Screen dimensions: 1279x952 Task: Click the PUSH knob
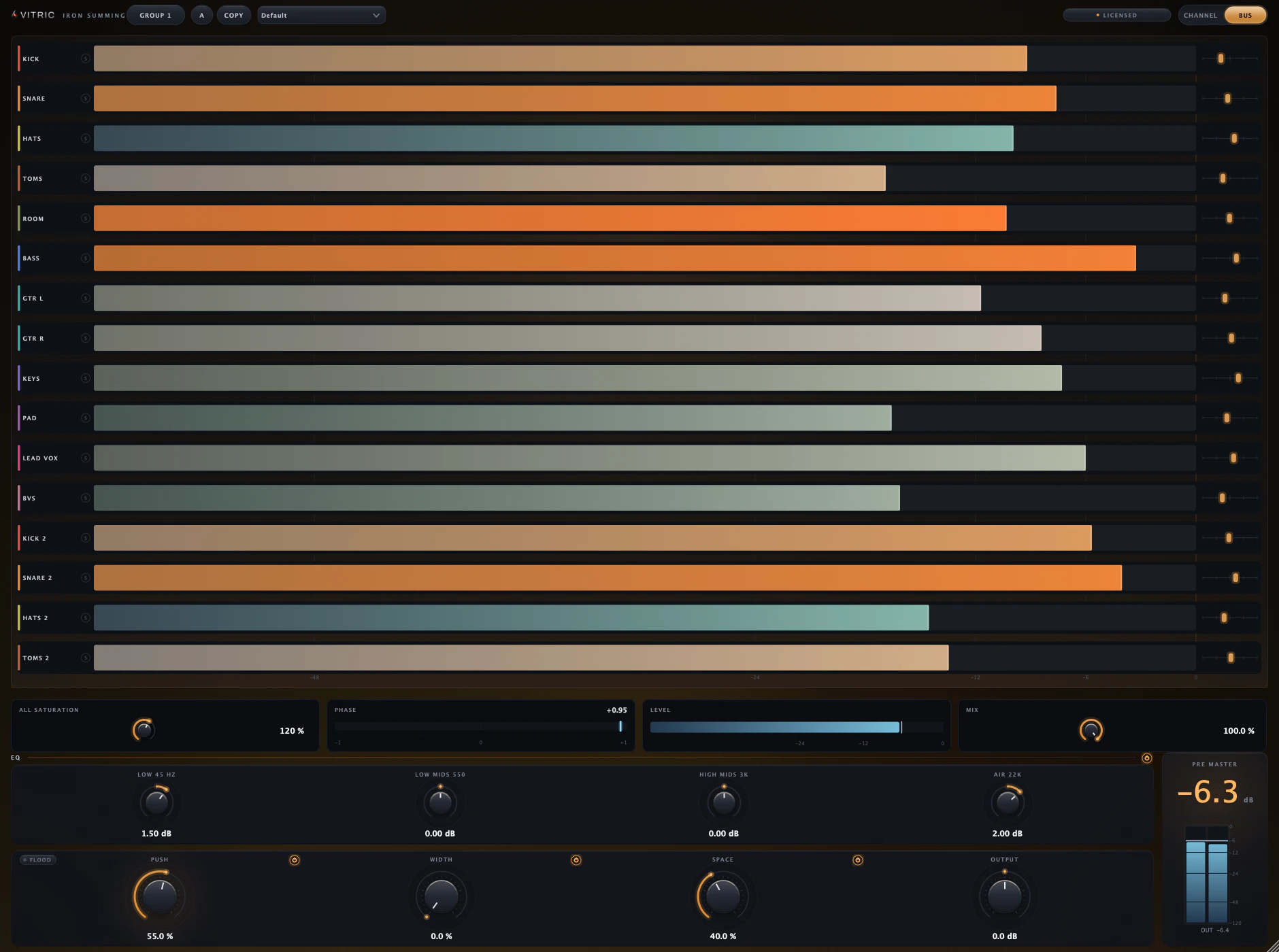160,896
